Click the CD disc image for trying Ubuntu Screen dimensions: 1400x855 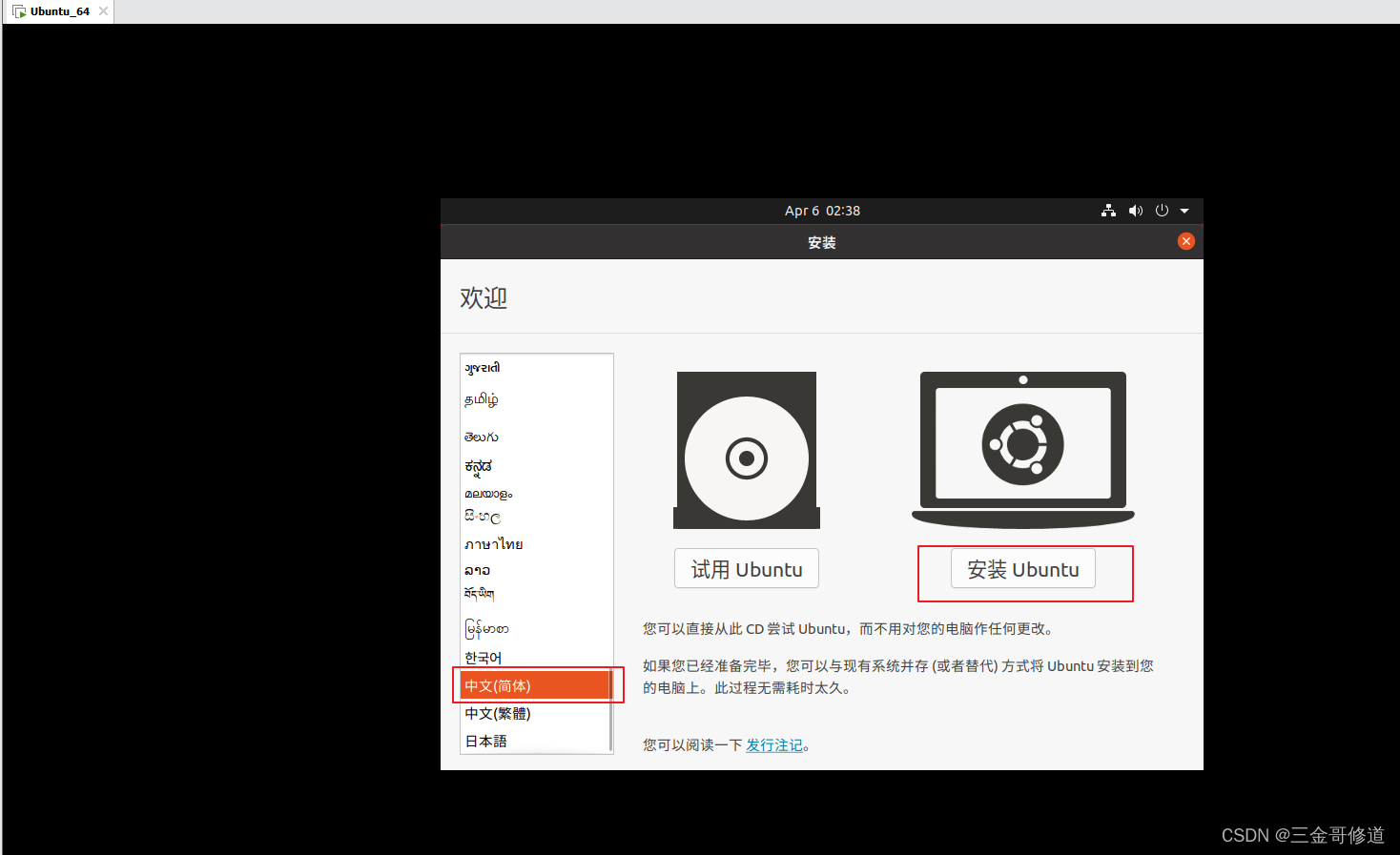point(747,450)
